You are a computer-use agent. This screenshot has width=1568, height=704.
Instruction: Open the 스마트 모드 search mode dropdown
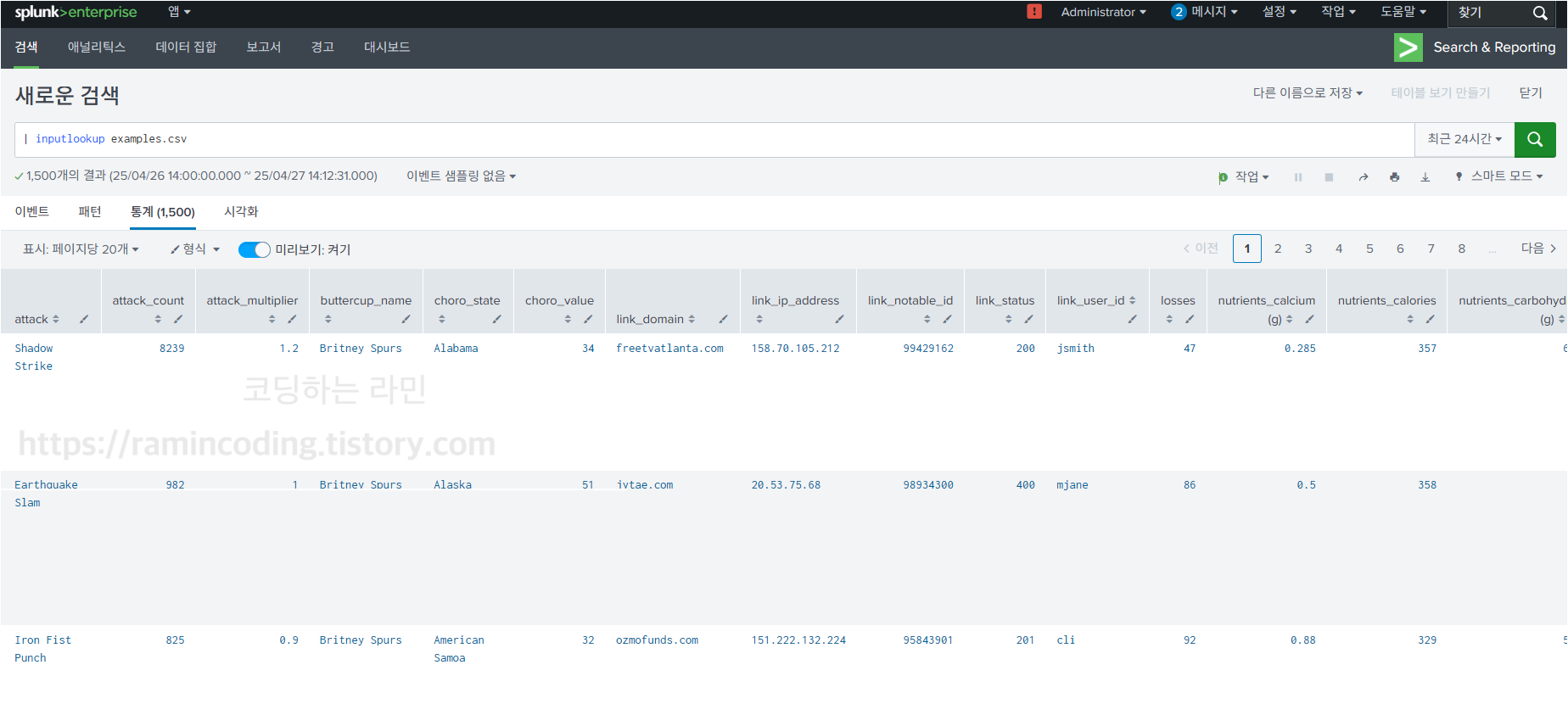(1500, 176)
